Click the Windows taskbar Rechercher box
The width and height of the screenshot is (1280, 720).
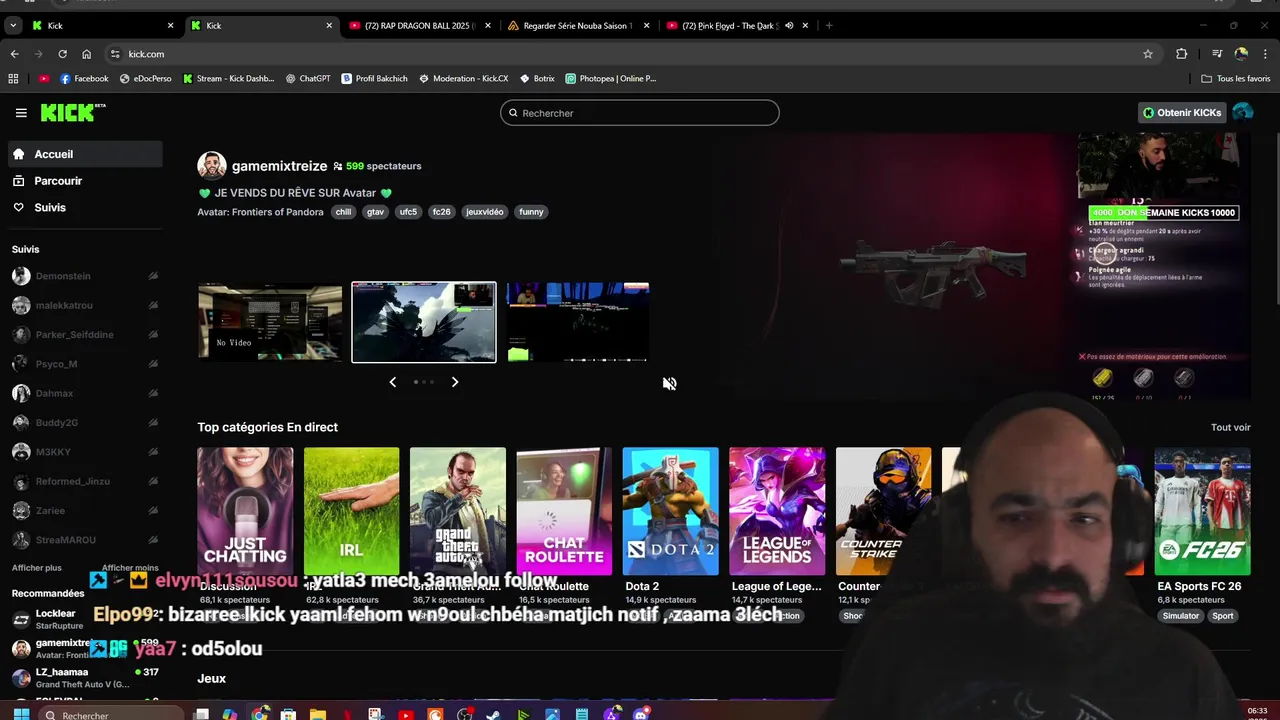[111, 715]
